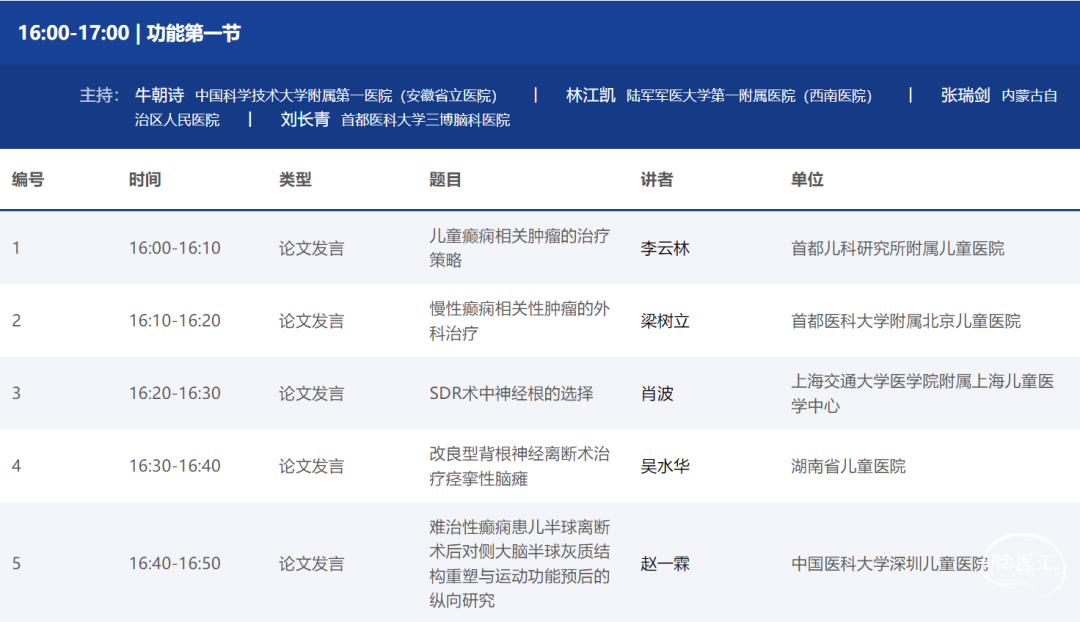The height and width of the screenshot is (622, 1080).
Task: Select the 类型 column header
Action: tap(295, 180)
